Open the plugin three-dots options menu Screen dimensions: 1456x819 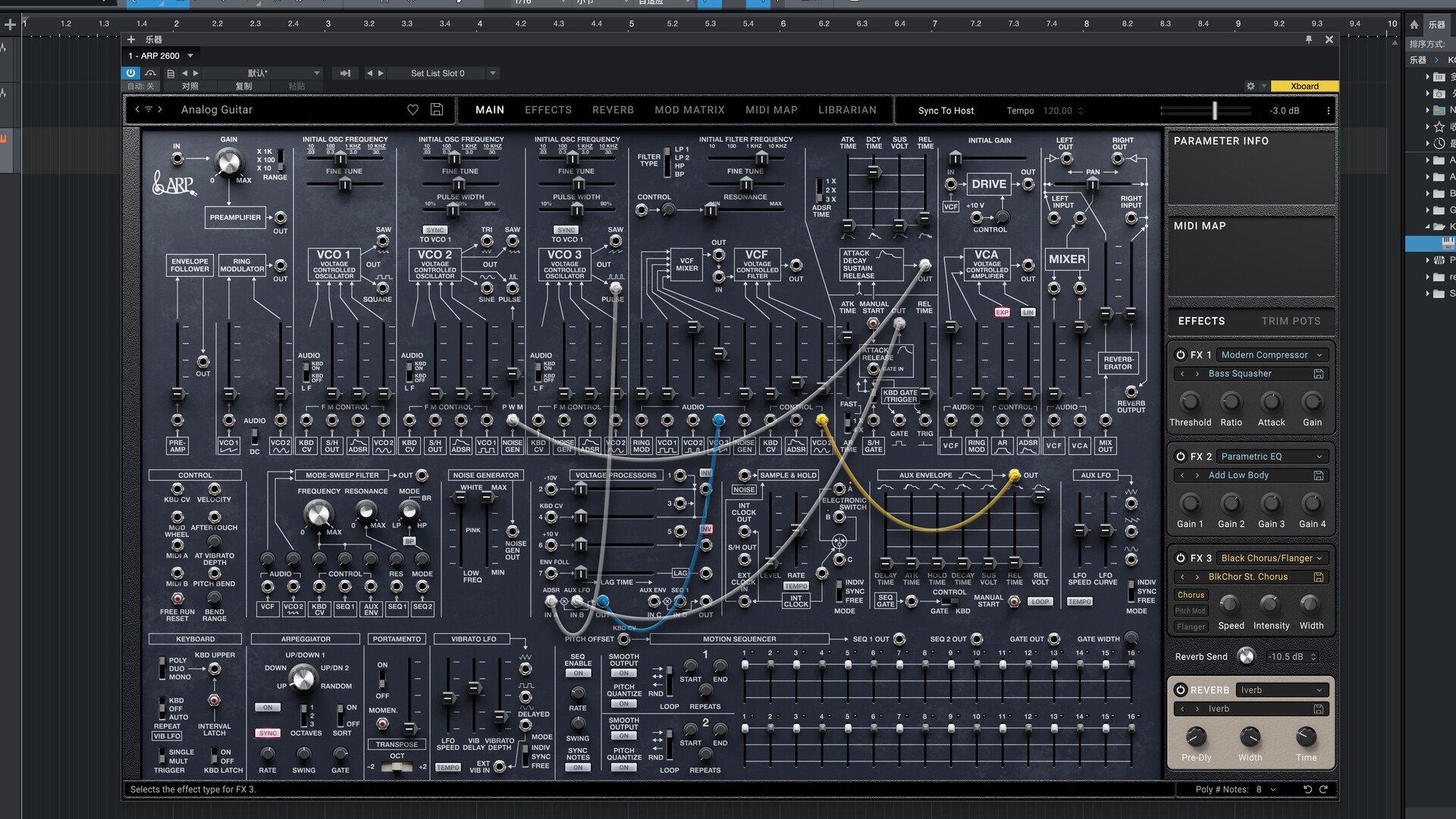(x=1328, y=111)
